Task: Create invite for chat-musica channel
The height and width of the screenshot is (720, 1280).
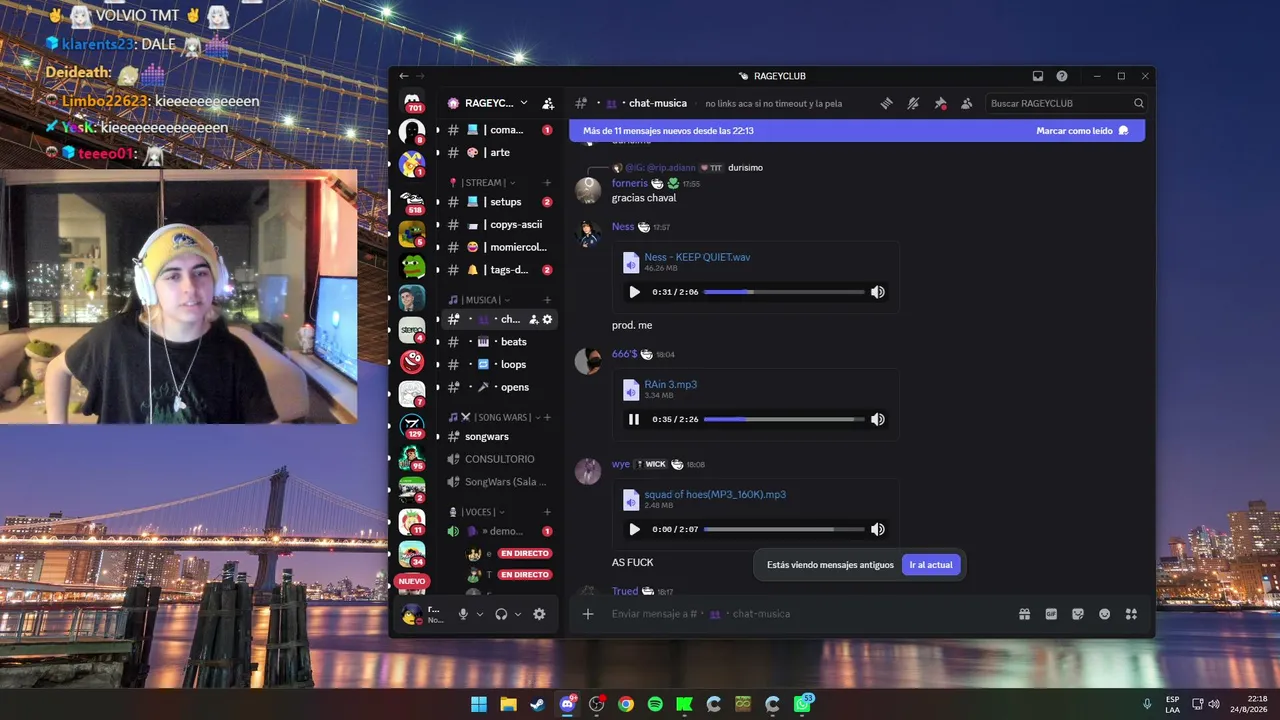Action: coord(534,319)
